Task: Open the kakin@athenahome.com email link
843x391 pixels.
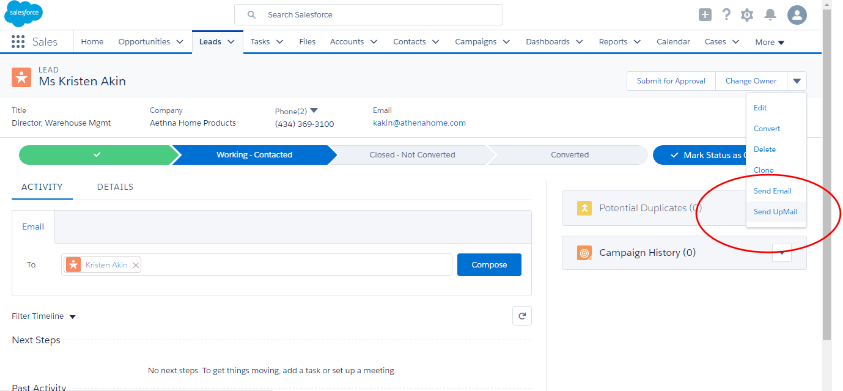Action: (419, 123)
